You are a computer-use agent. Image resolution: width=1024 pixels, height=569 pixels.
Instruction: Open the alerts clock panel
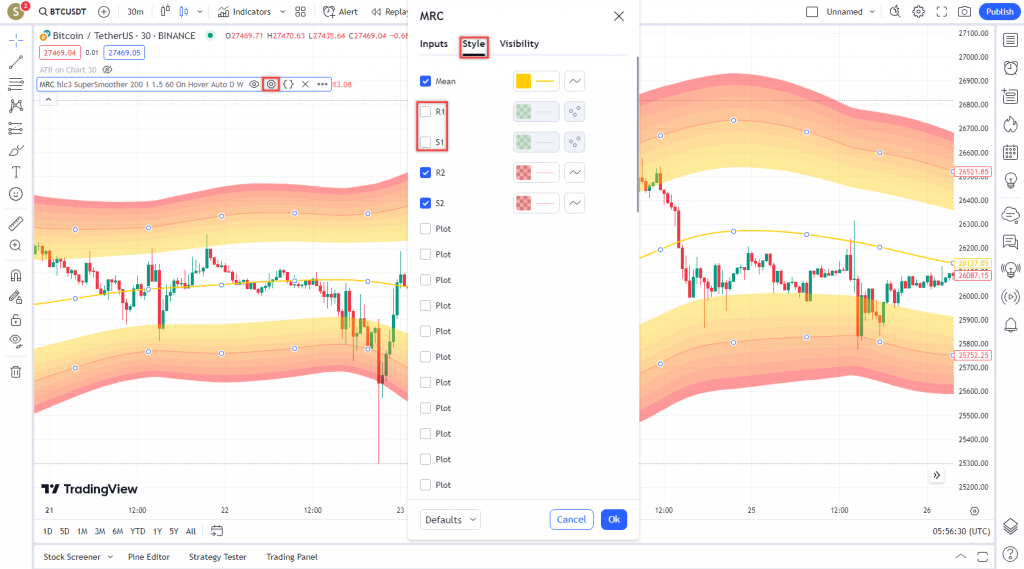tap(1010, 68)
